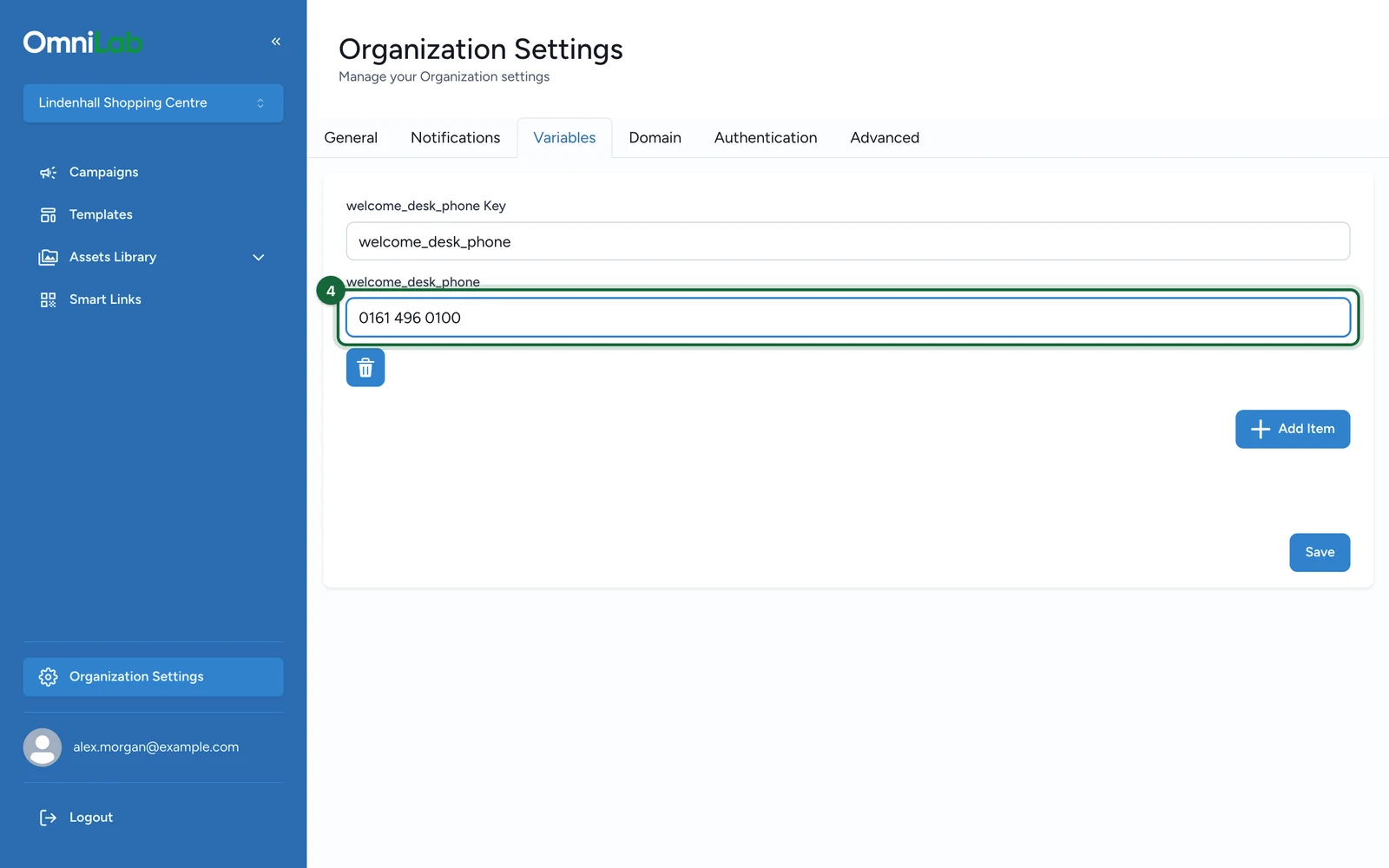Click the Assets Library image icon
The height and width of the screenshot is (868, 1389).
(48, 258)
